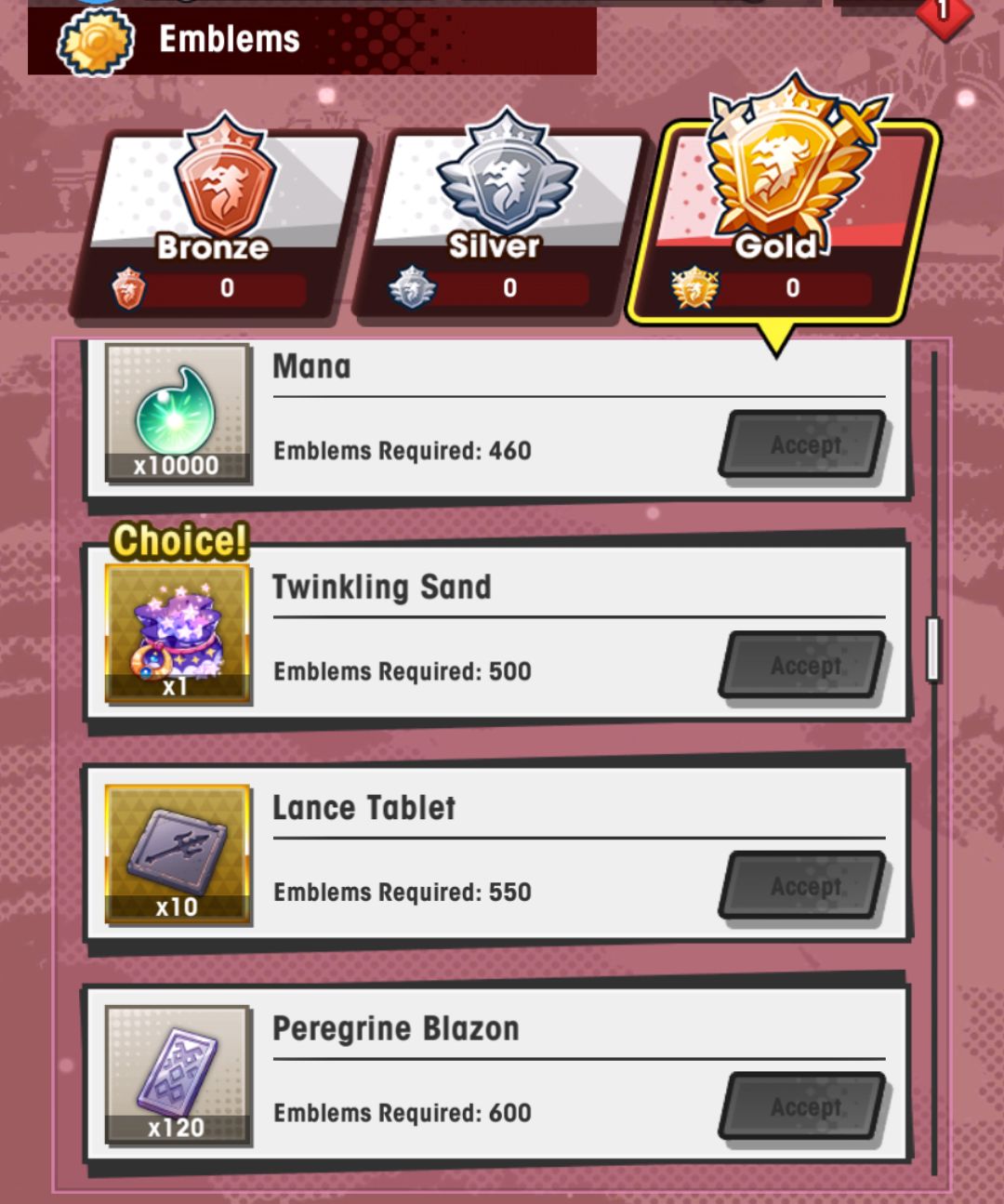Click the small gold emblem count icon
The width and height of the screenshot is (1004, 1204).
(694, 288)
